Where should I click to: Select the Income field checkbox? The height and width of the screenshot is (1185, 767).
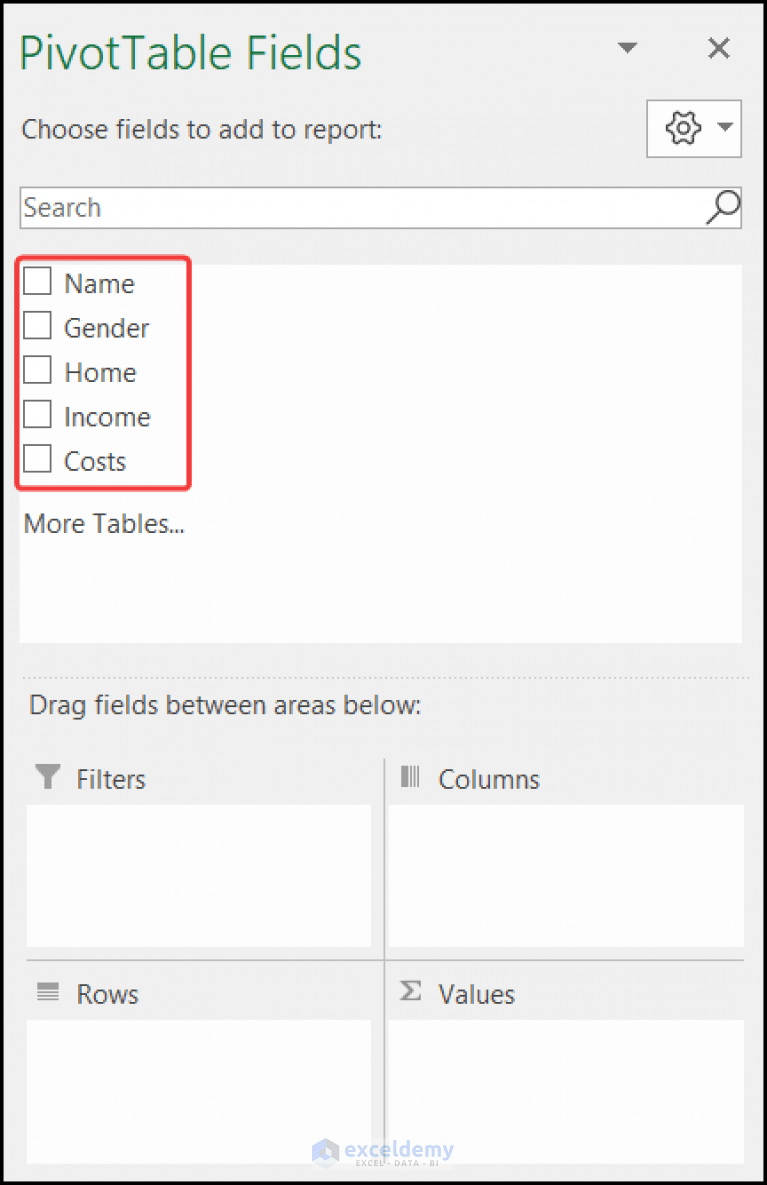coord(37,414)
